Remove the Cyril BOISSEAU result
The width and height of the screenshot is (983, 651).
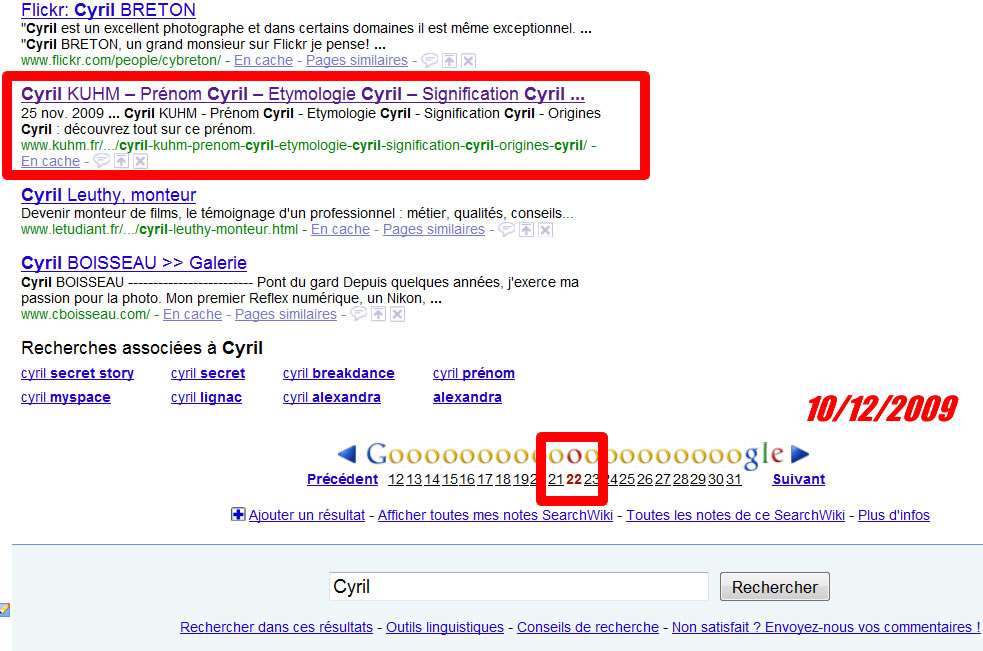pyautogui.click(x=397, y=314)
